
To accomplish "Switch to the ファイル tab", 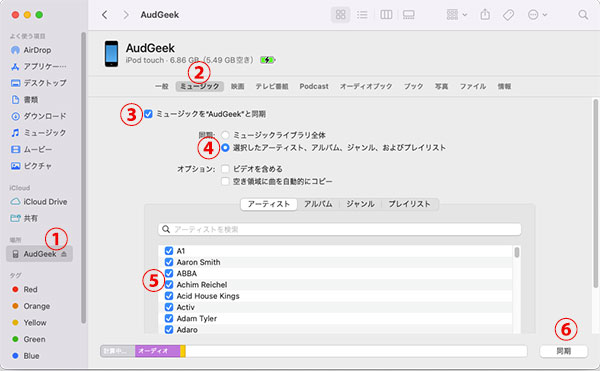I will pyautogui.click(x=473, y=86).
